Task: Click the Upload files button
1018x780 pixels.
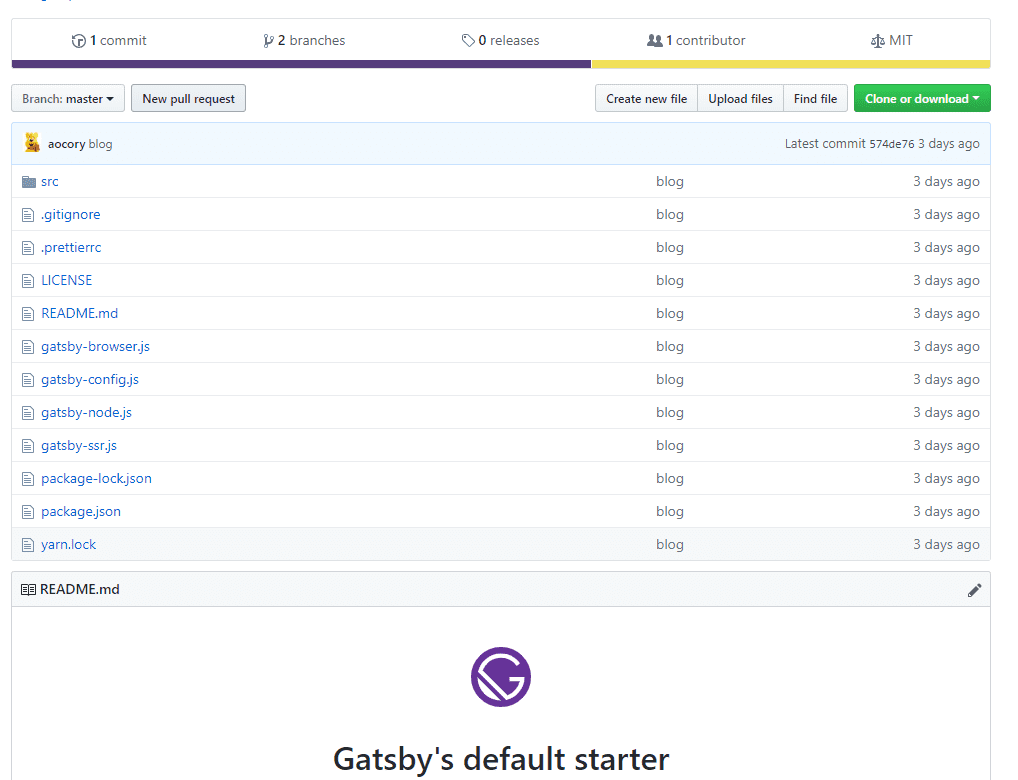Action: (x=740, y=98)
